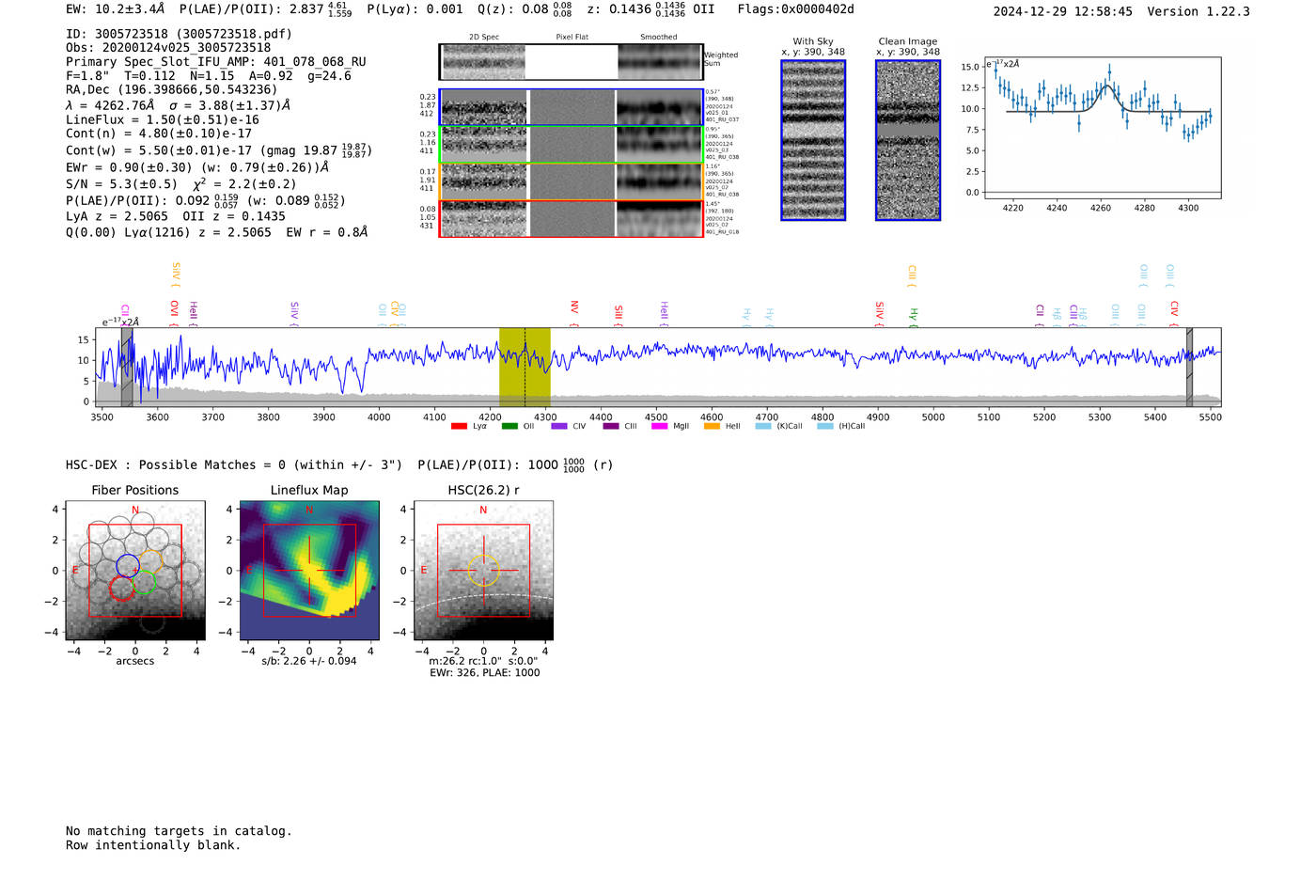This screenshot has width=1316, height=896.
Task: Click the blue-bordered fiber spectrum row
Action: [x=572, y=107]
